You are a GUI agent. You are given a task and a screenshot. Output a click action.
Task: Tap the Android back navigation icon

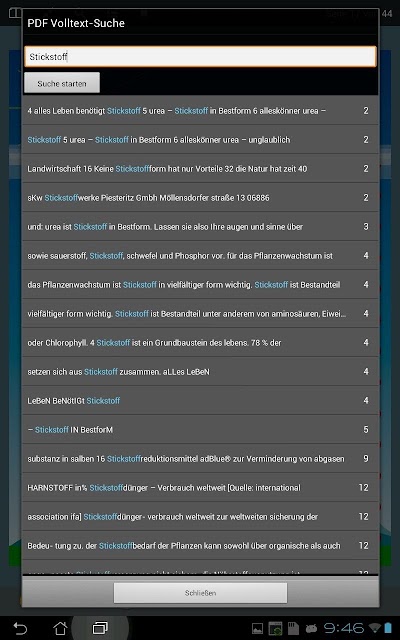[20, 628]
